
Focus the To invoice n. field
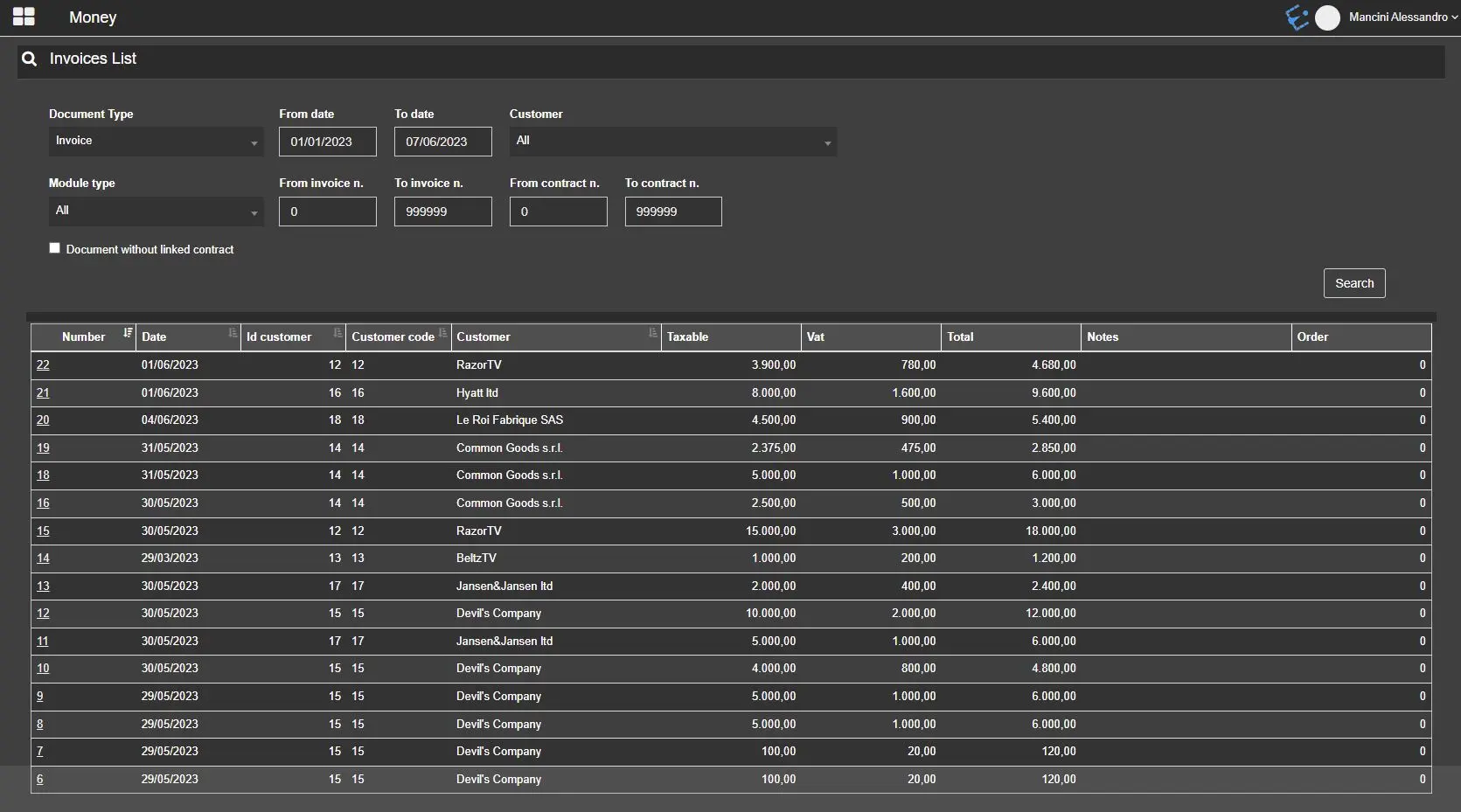coord(442,212)
